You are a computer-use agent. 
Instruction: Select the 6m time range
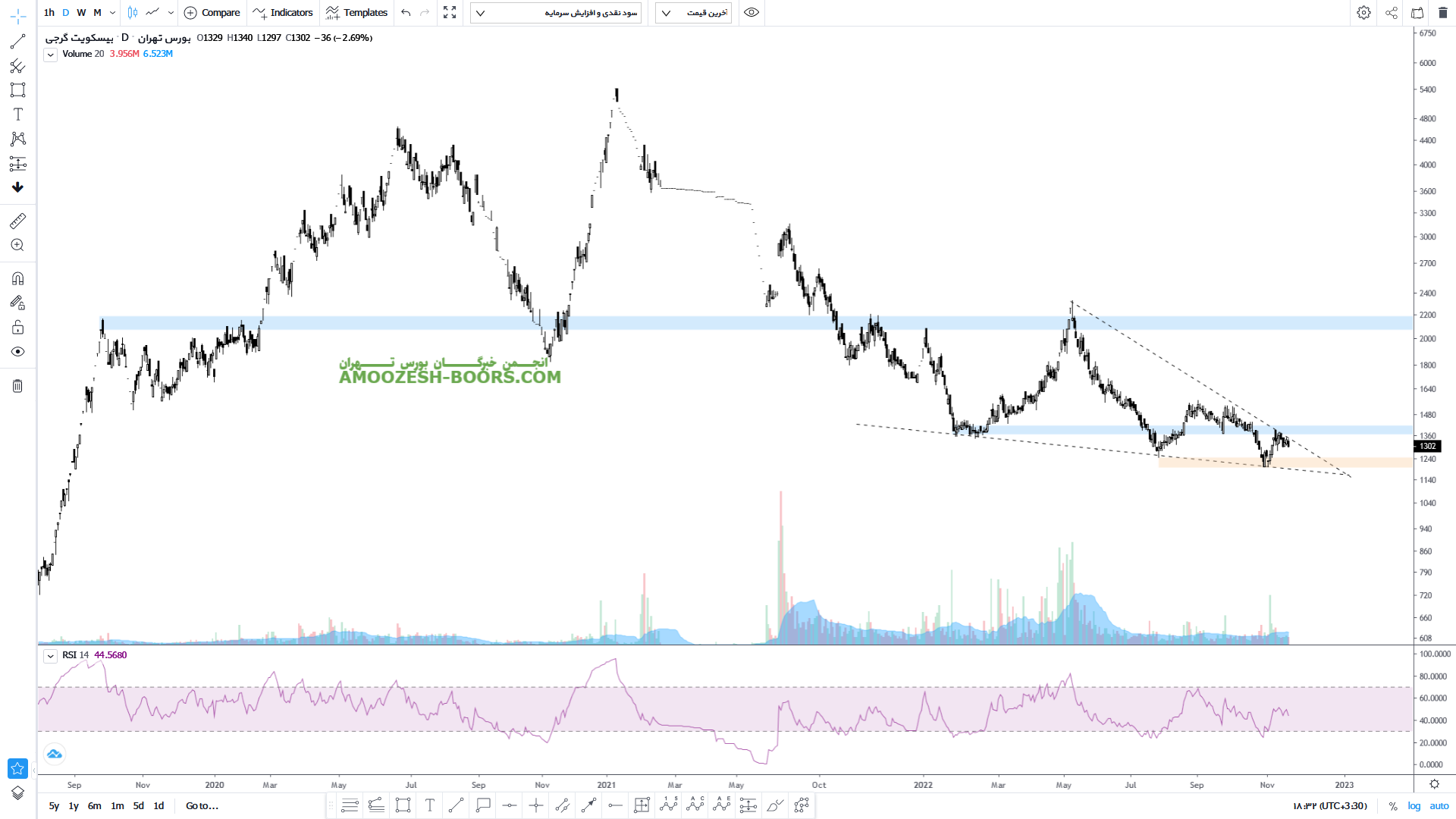pyautogui.click(x=94, y=806)
